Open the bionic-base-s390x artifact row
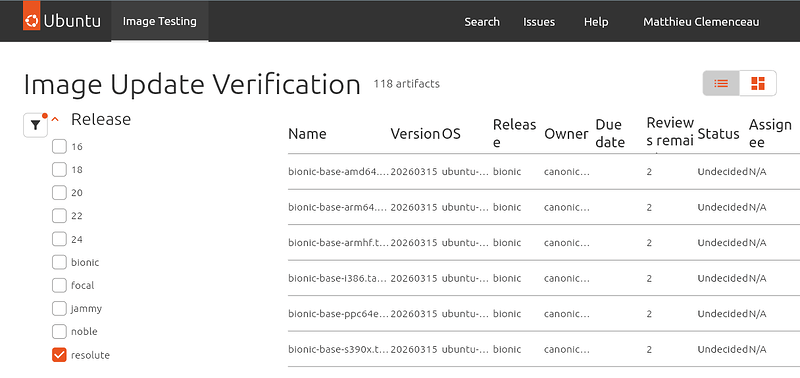 (544, 349)
